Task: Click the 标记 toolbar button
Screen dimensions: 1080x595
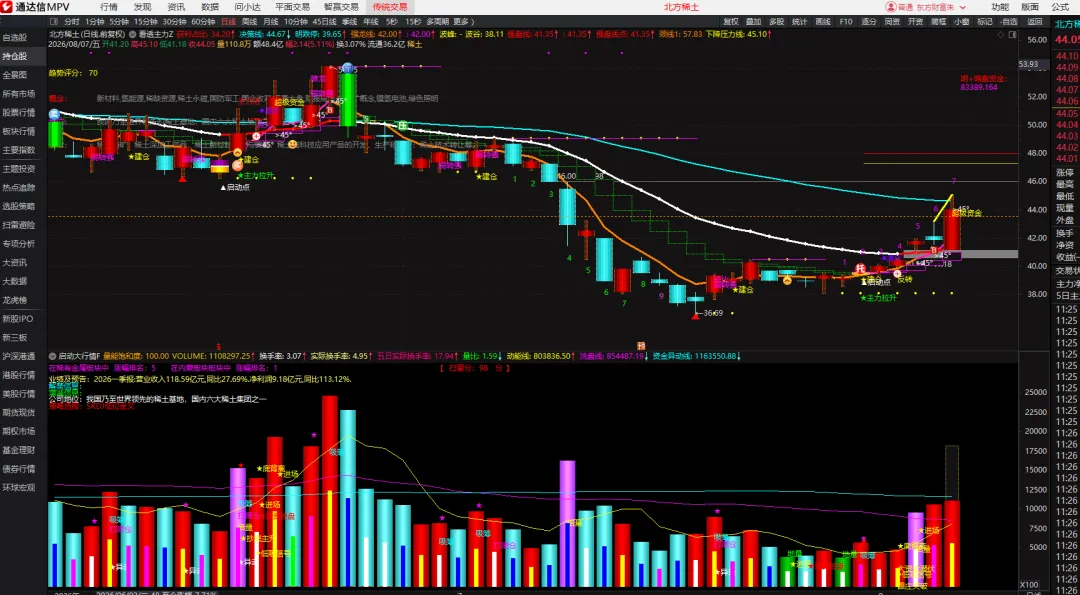Action: pos(985,21)
